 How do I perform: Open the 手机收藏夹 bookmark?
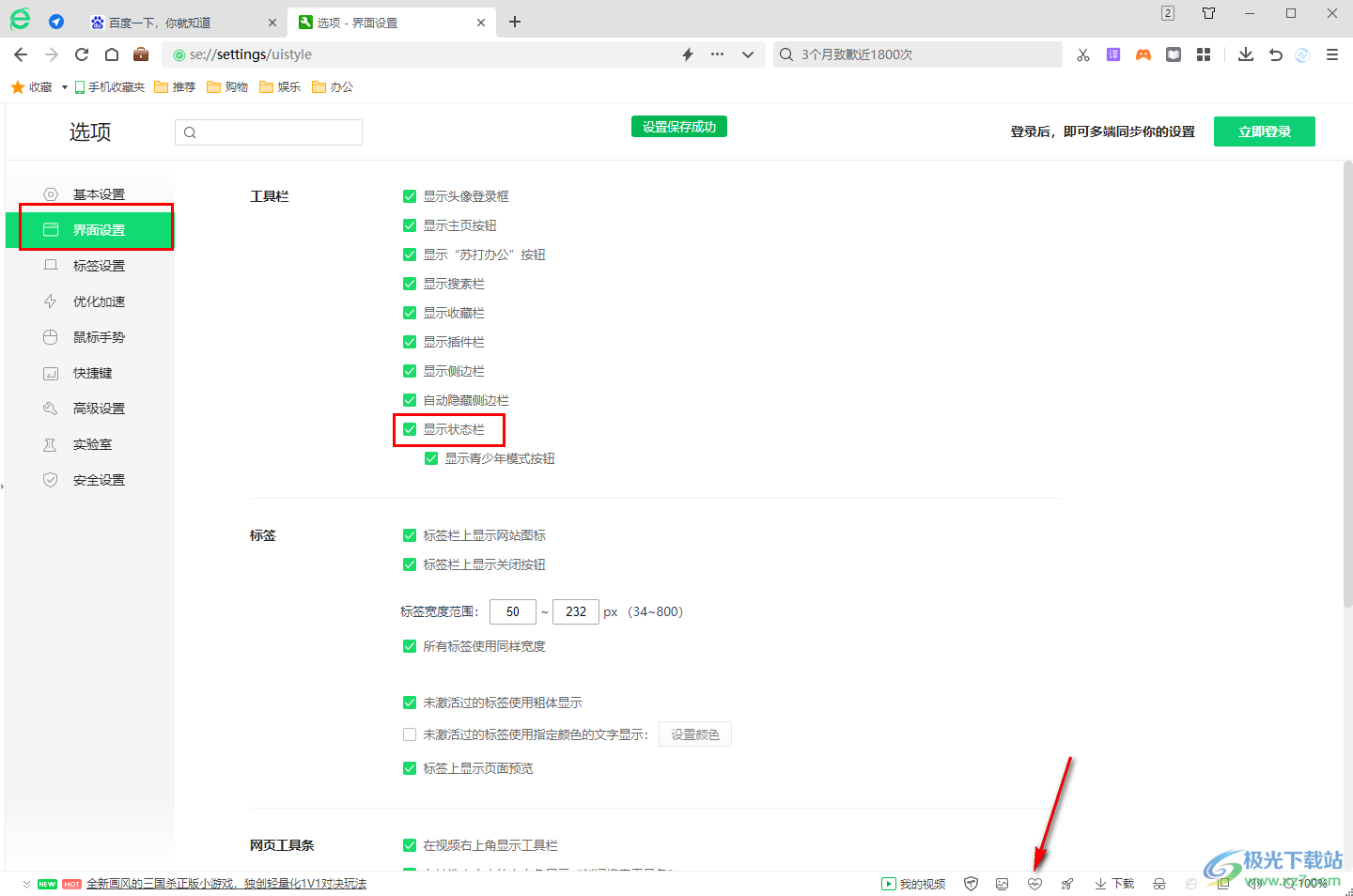110,87
